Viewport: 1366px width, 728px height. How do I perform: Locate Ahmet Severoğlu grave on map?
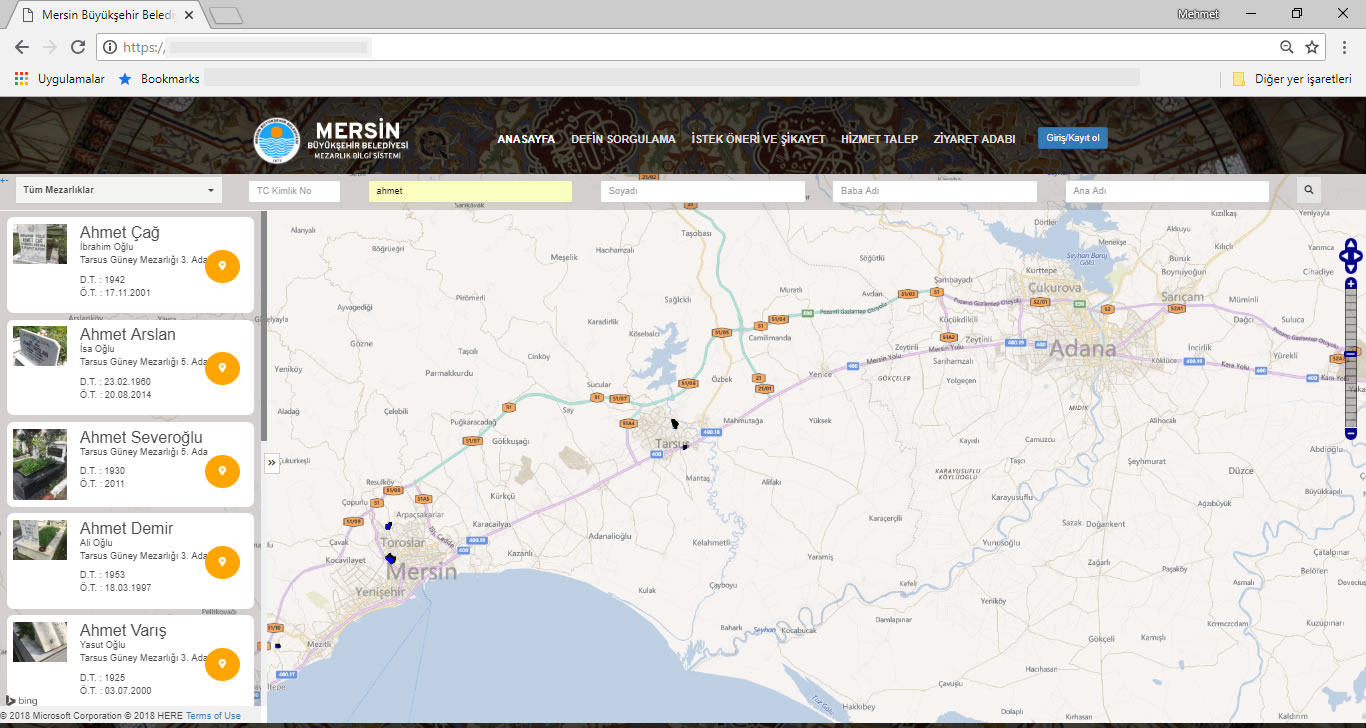coord(222,471)
